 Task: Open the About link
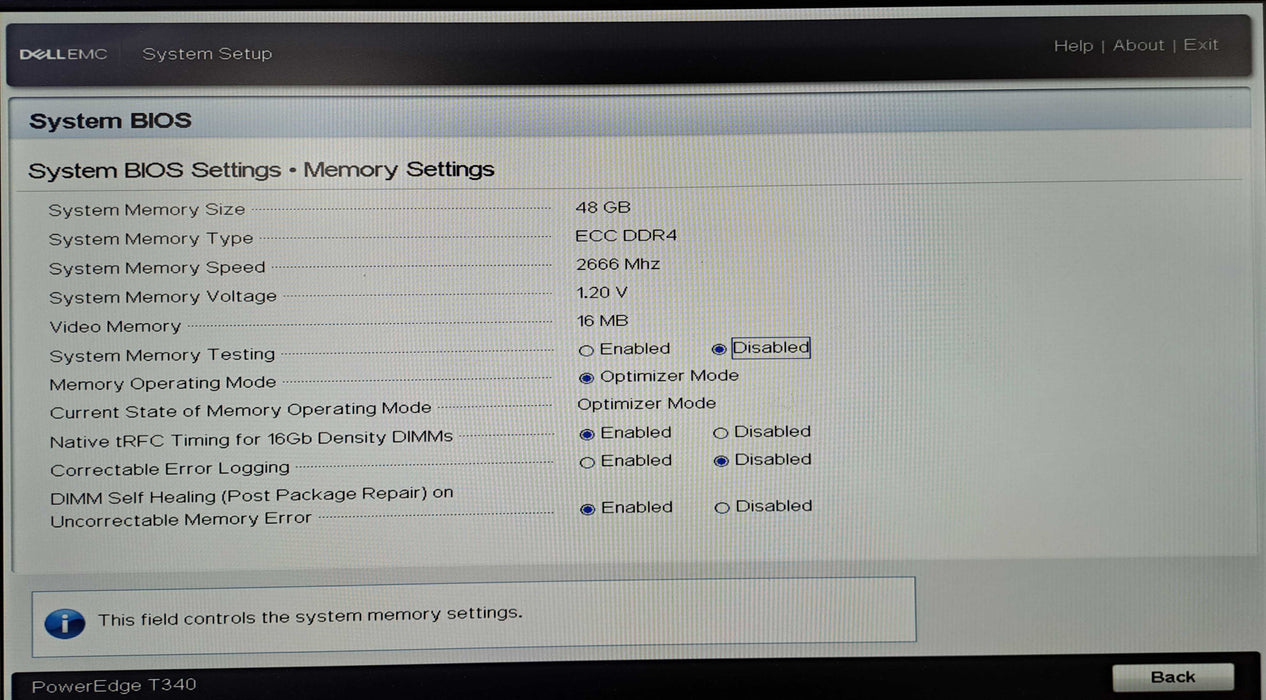click(1138, 45)
